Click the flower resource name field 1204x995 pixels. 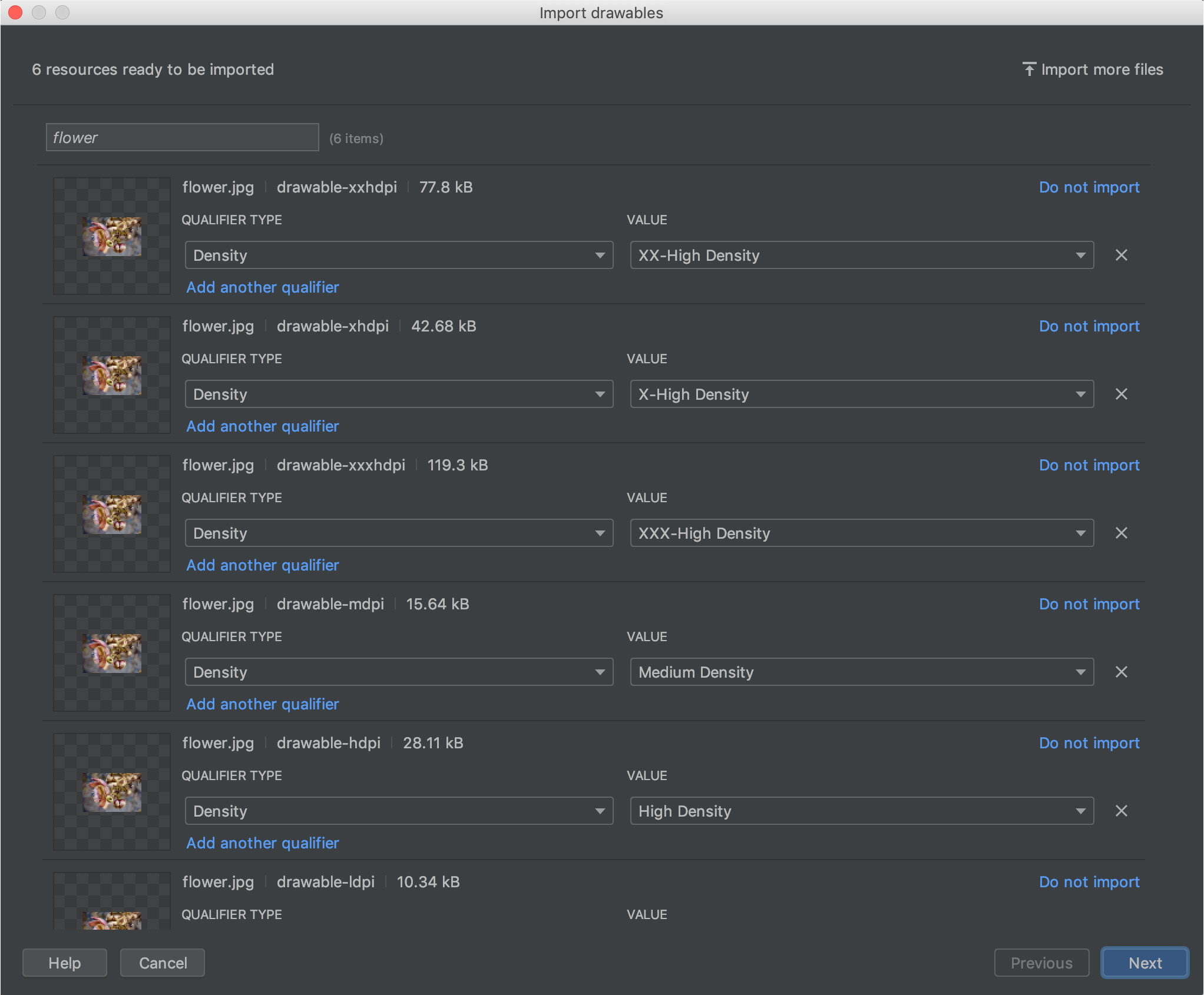click(x=182, y=137)
